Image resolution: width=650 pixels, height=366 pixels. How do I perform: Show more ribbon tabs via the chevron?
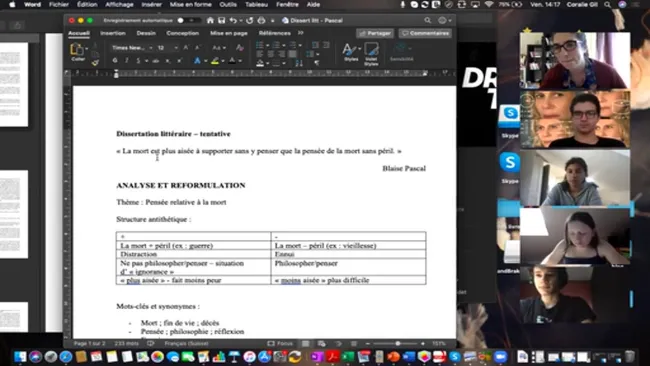click(301, 33)
